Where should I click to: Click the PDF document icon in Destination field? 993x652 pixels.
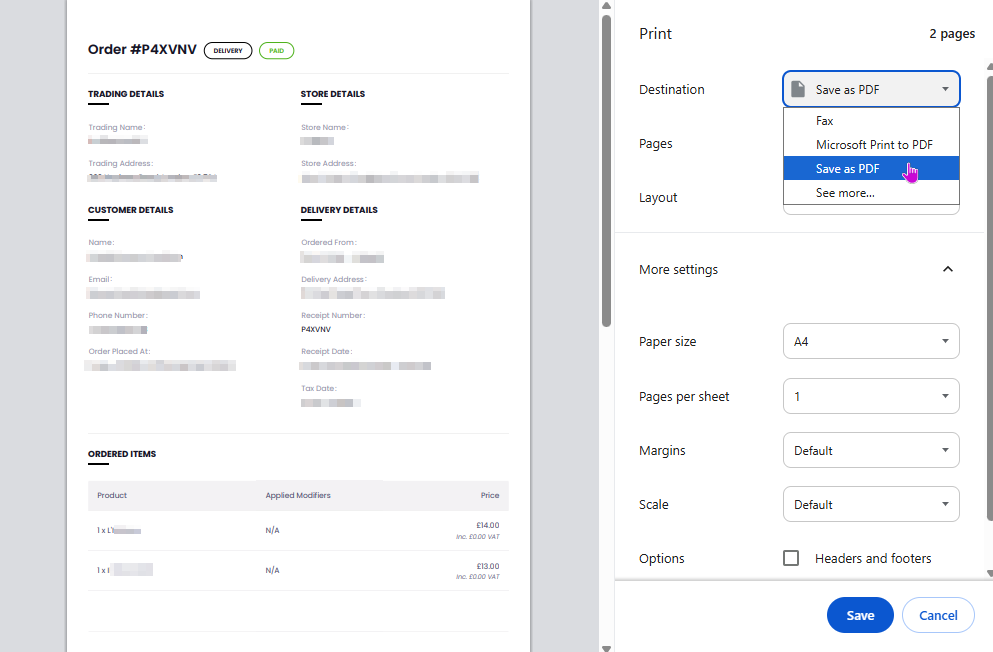click(x=798, y=89)
